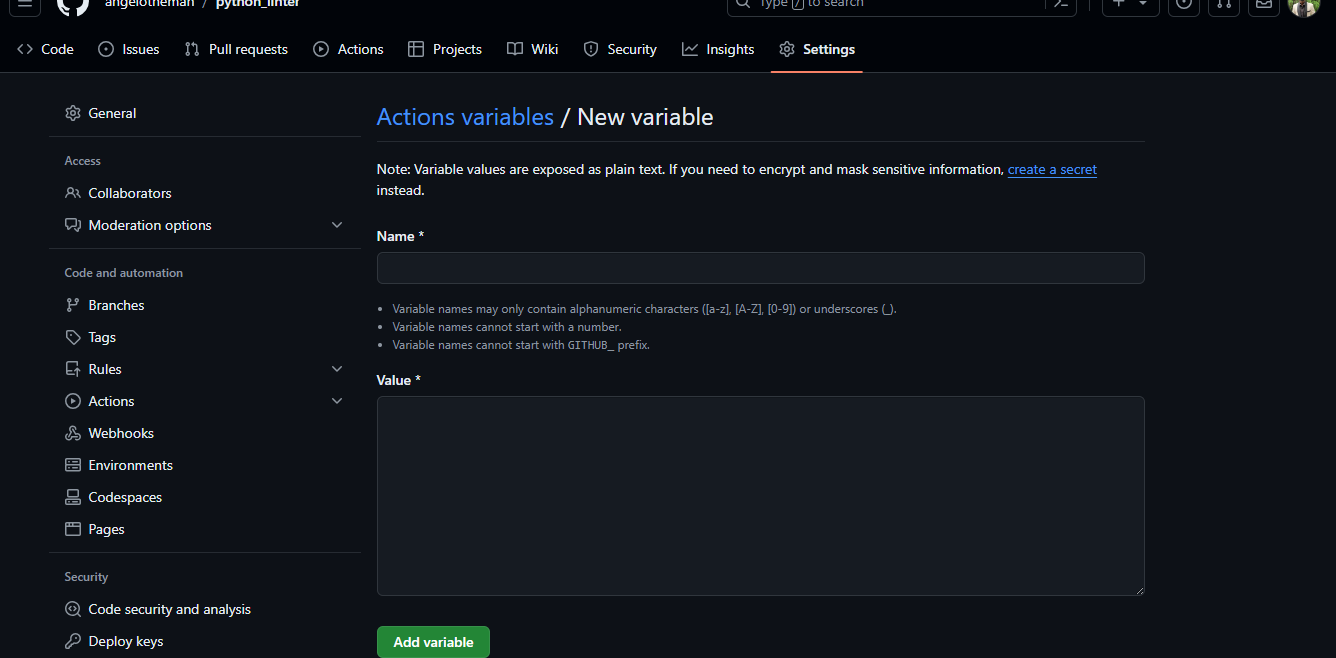Select the Webhooks settings entry with hook icon

click(x=72, y=432)
